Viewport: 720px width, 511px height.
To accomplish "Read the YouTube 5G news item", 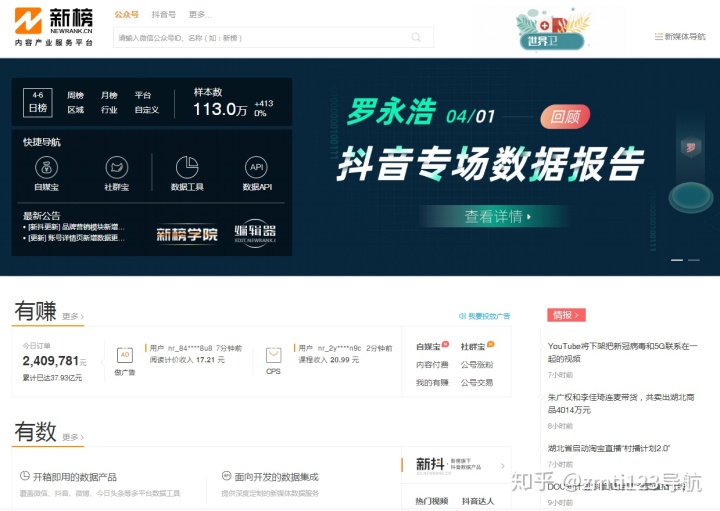I will click(622, 352).
